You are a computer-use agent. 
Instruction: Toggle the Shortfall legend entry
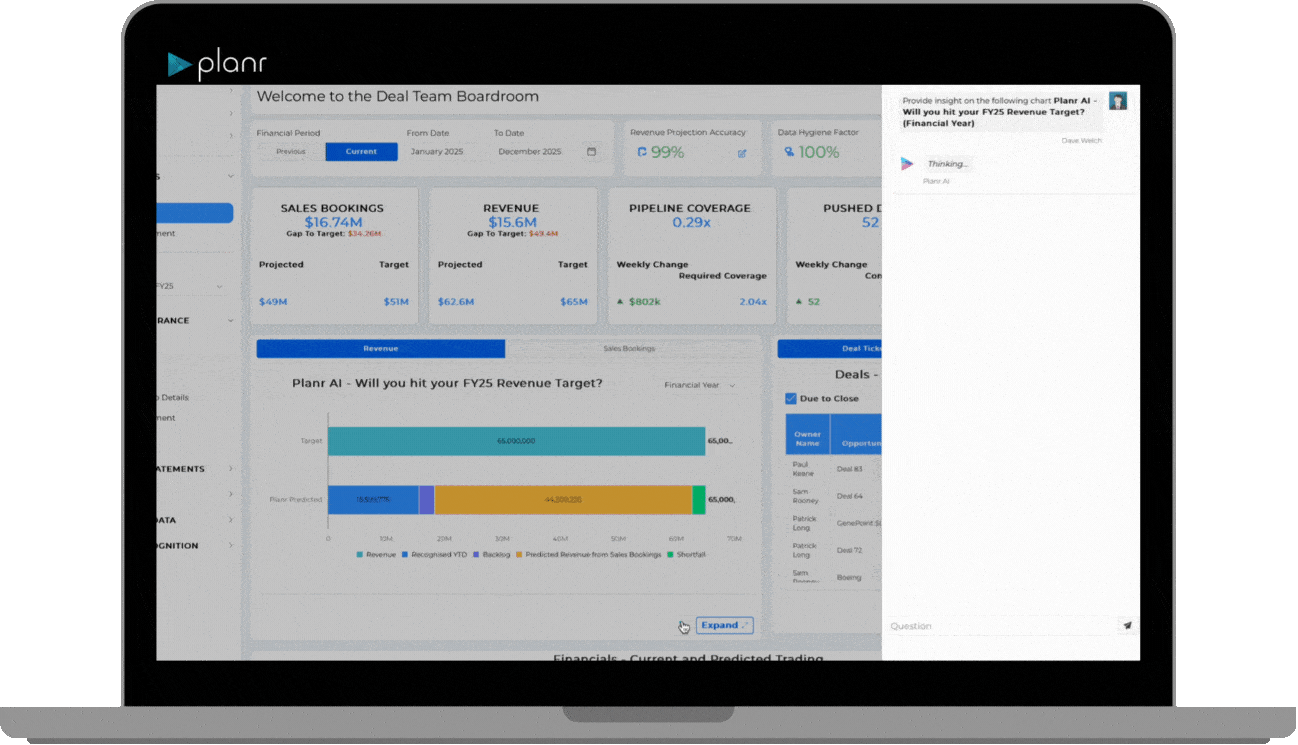(686, 554)
